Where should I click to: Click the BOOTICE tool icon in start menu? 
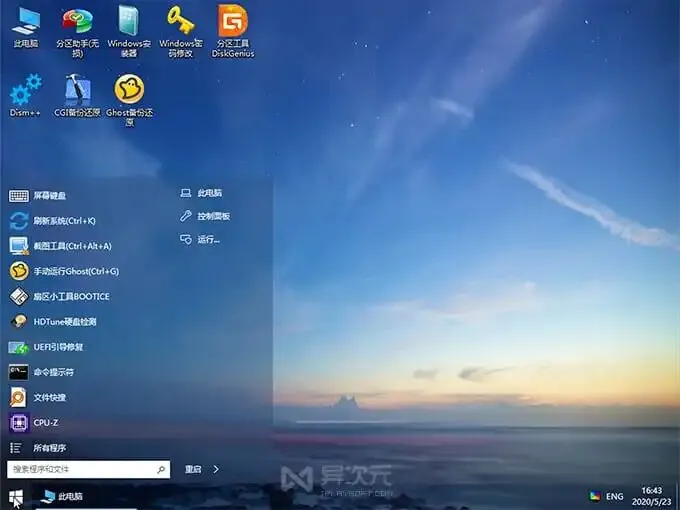(19, 296)
